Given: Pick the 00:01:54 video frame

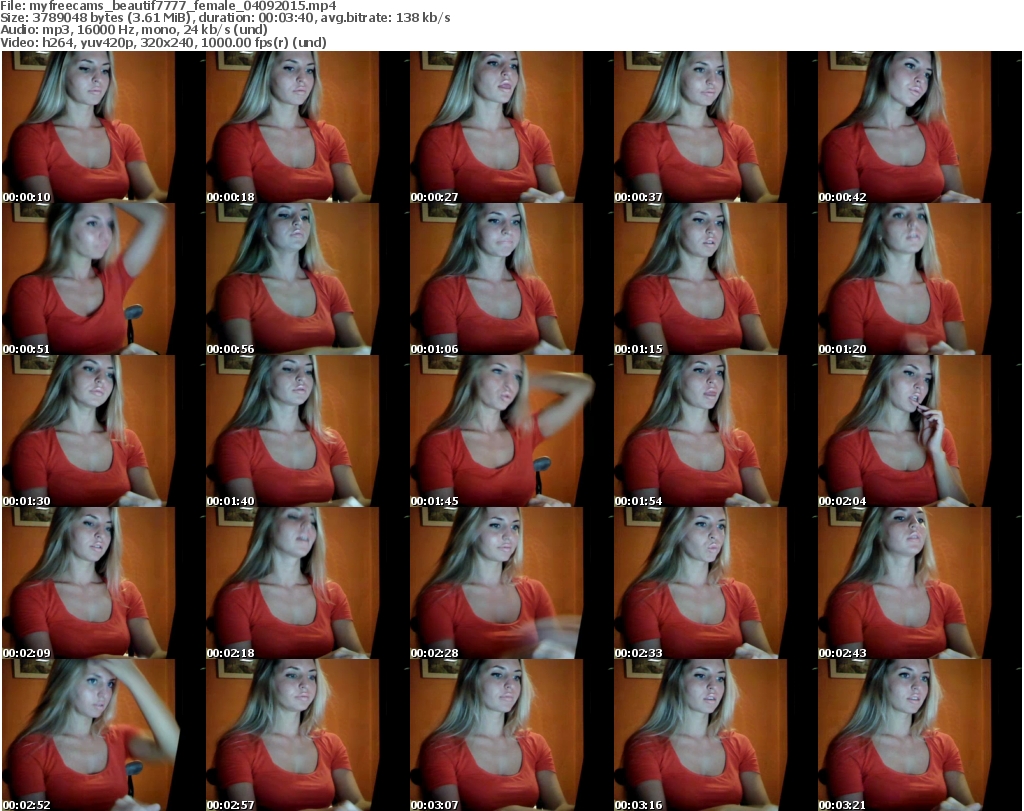Looking at the screenshot, I should click(715, 432).
